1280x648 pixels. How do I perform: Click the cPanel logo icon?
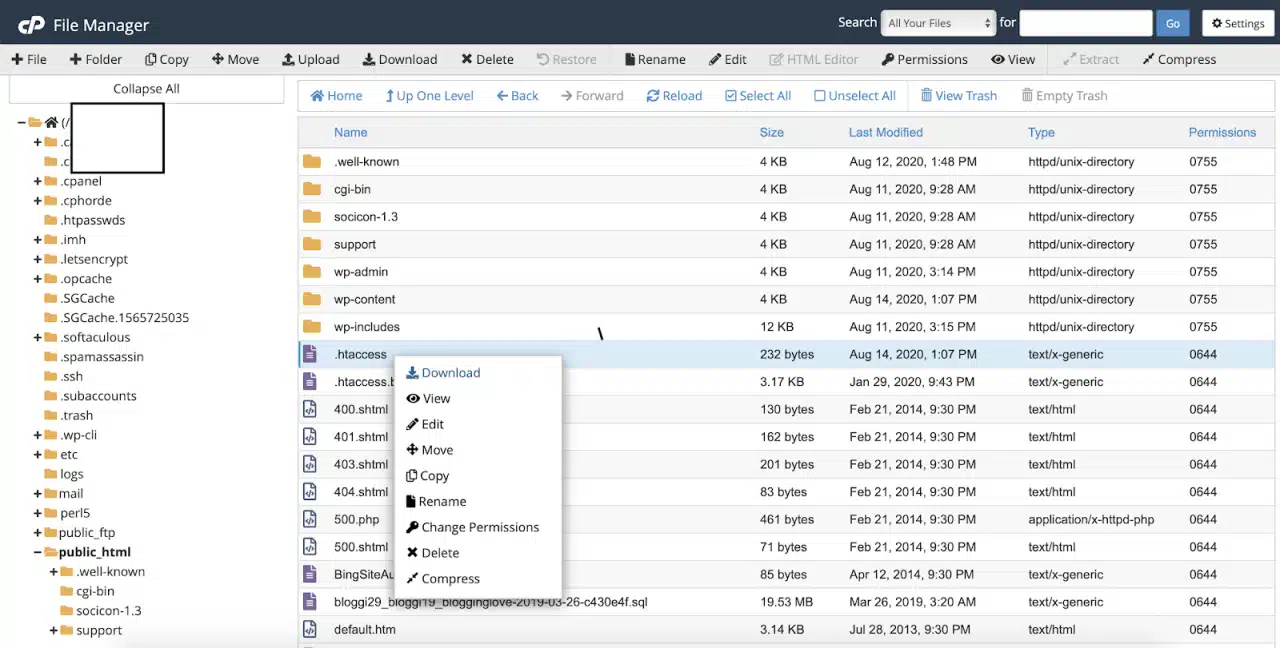[32, 24]
